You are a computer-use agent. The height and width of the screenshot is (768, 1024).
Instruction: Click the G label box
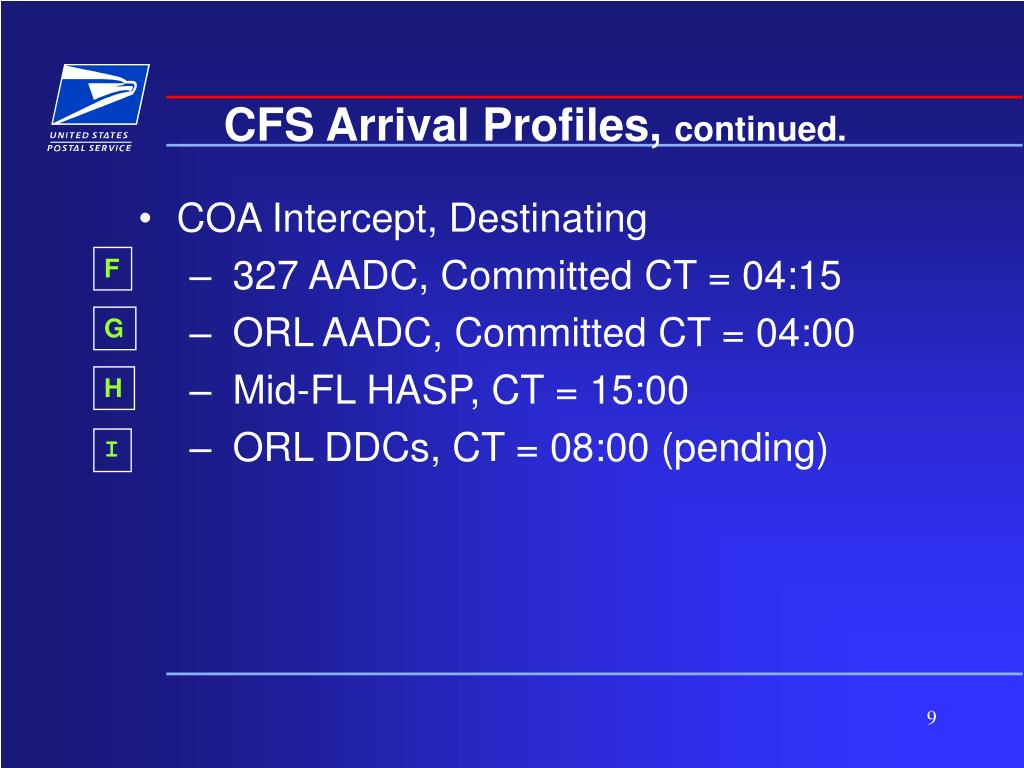[x=114, y=328]
